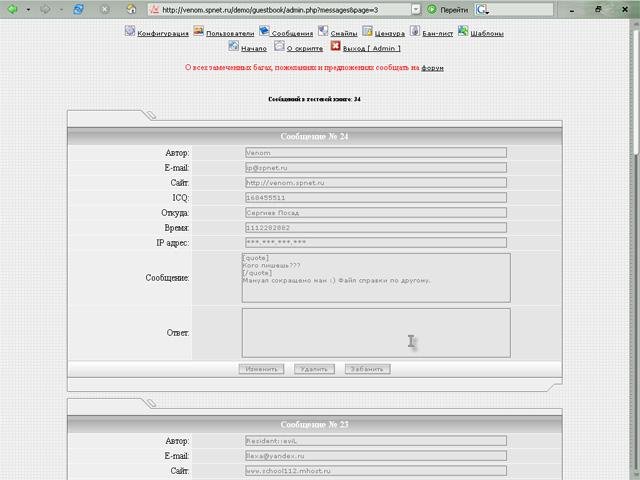Screen dimensions: 640x480
Task: Click the browser search box
Action: coord(522,9)
